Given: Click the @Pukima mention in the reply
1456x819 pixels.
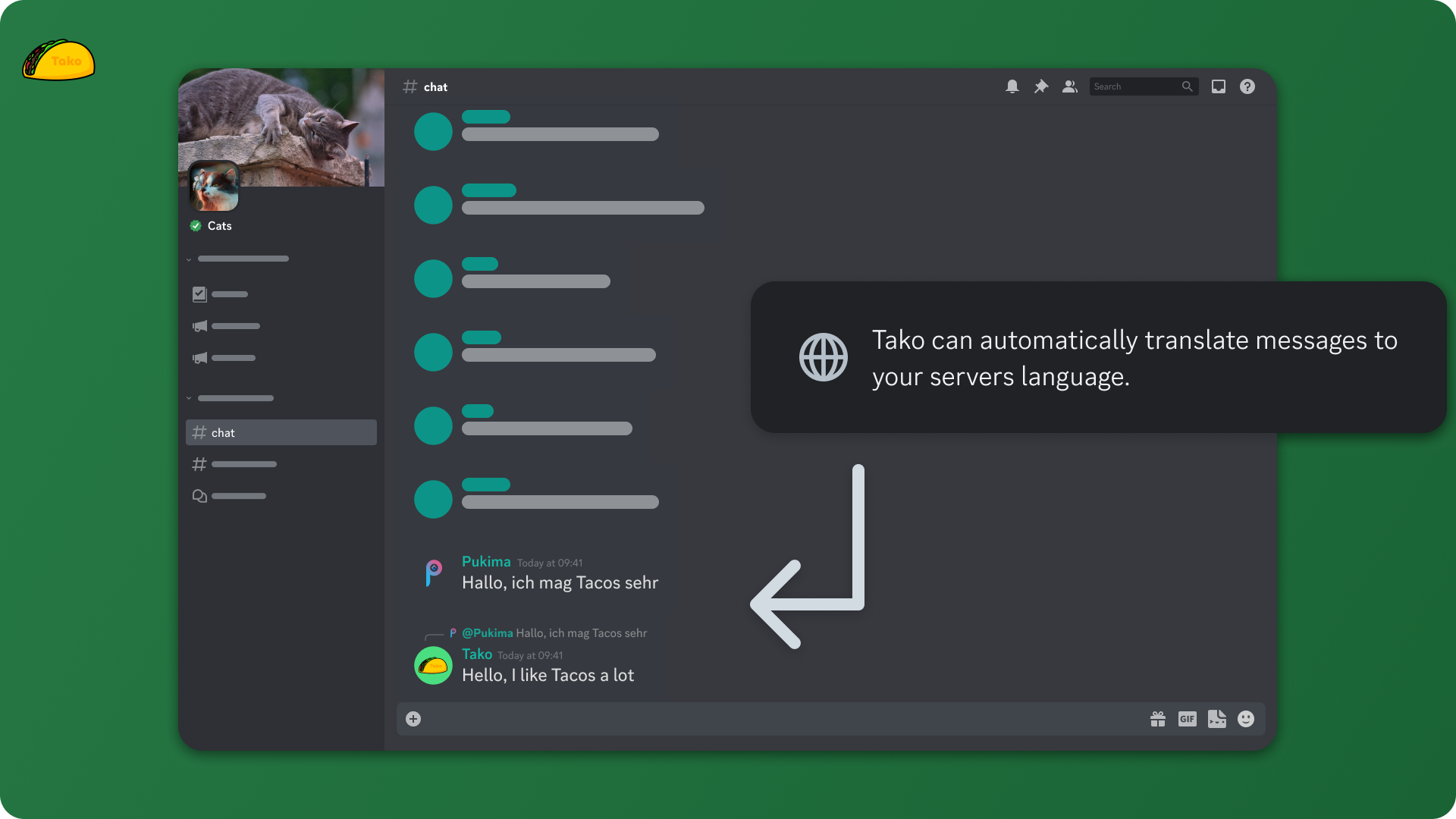Looking at the screenshot, I should [488, 632].
